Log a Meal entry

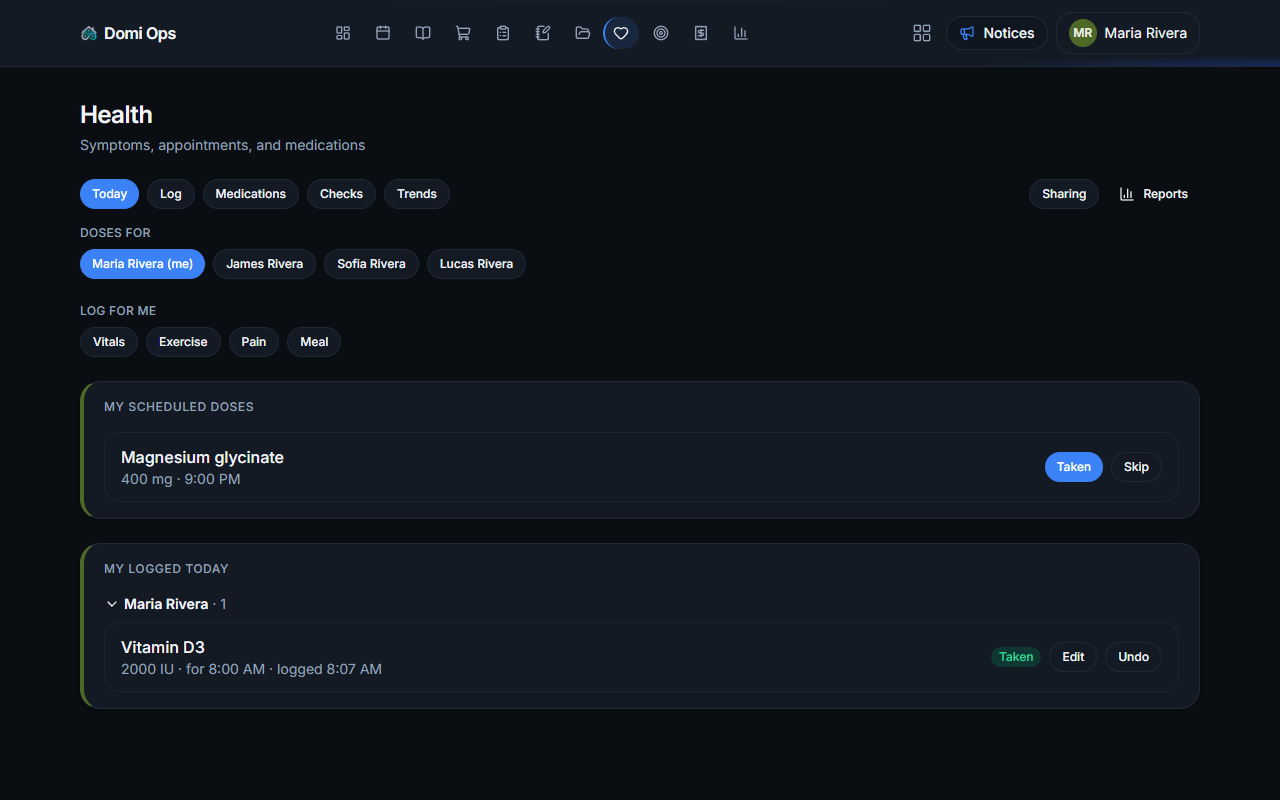tap(314, 342)
